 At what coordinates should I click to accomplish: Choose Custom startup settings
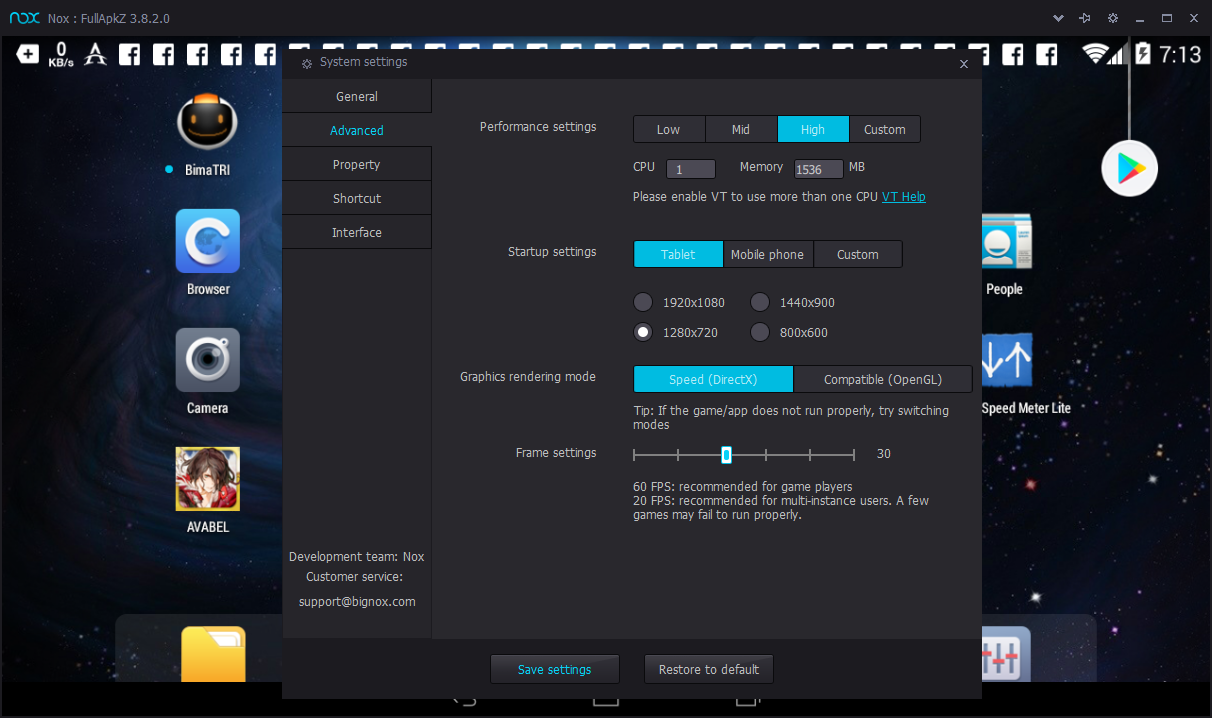tap(858, 254)
